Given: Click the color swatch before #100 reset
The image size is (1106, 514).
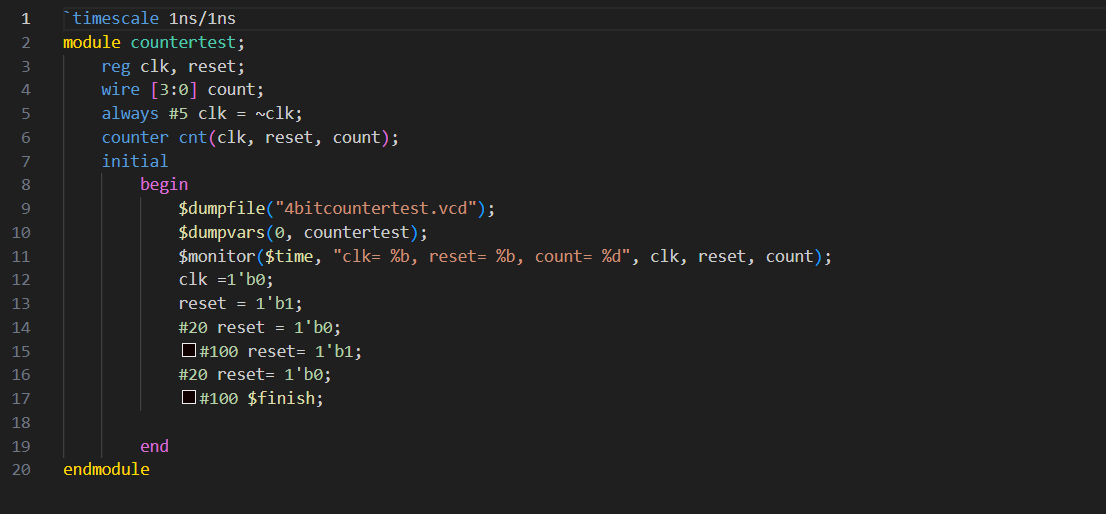Looking at the screenshot, I should tap(188, 350).
